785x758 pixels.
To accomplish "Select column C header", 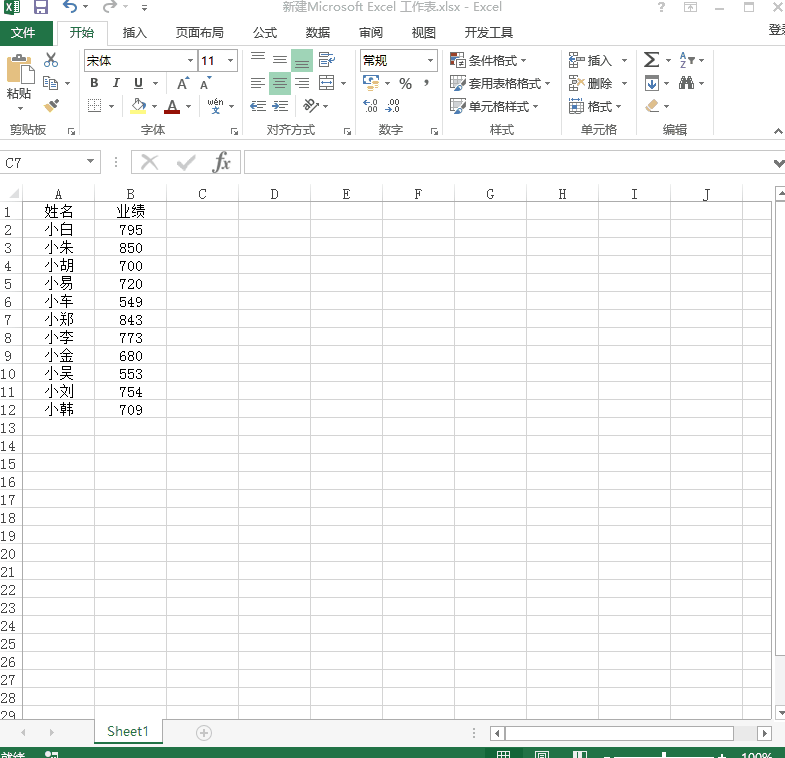I will [202, 194].
